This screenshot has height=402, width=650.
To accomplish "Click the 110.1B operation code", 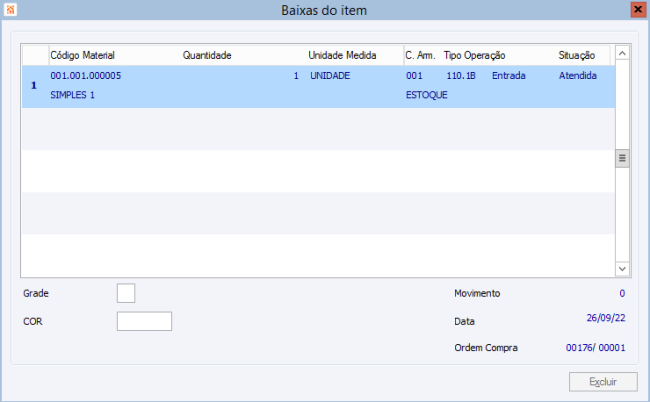I will tap(461, 75).
